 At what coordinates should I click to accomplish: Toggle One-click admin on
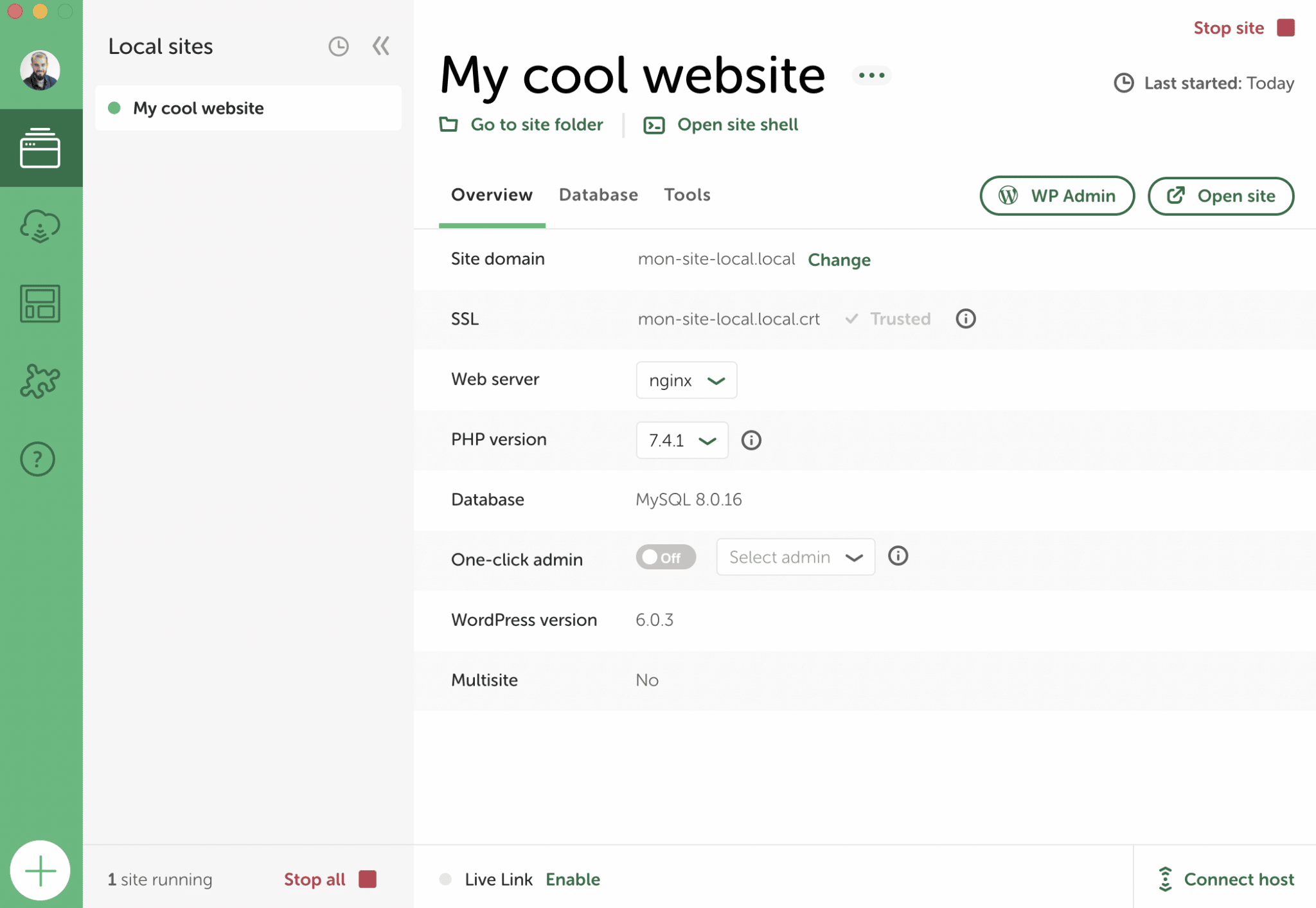(666, 556)
